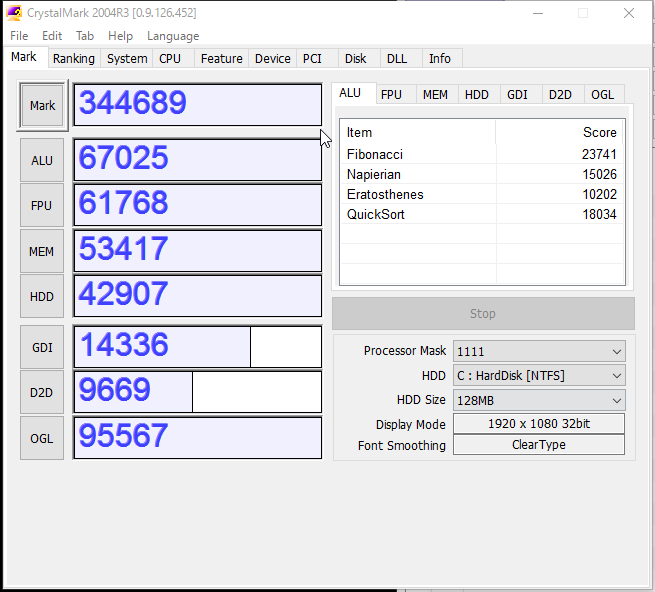The image size is (655, 592).
Task: Show the FPU score details tab
Action: pyautogui.click(x=391, y=95)
